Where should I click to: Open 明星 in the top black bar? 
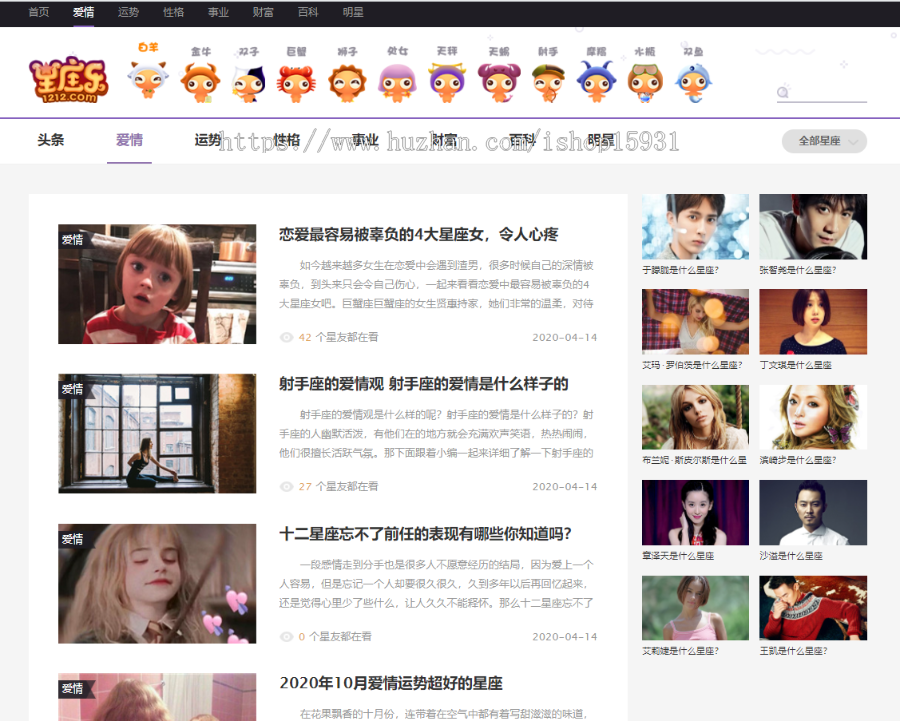[353, 12]
